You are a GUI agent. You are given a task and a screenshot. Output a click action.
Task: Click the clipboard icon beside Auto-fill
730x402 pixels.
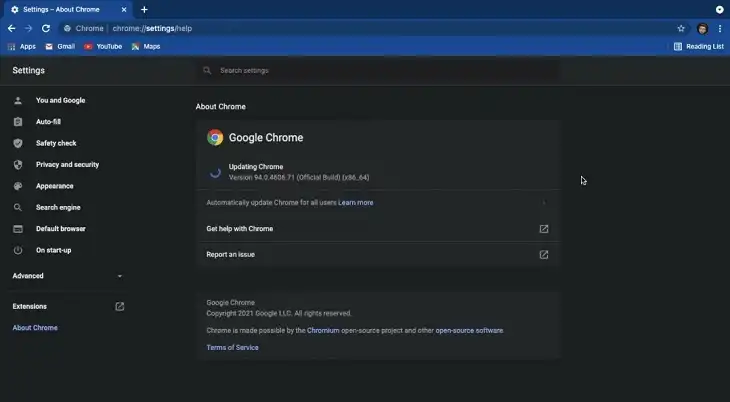tap(18, 122)
